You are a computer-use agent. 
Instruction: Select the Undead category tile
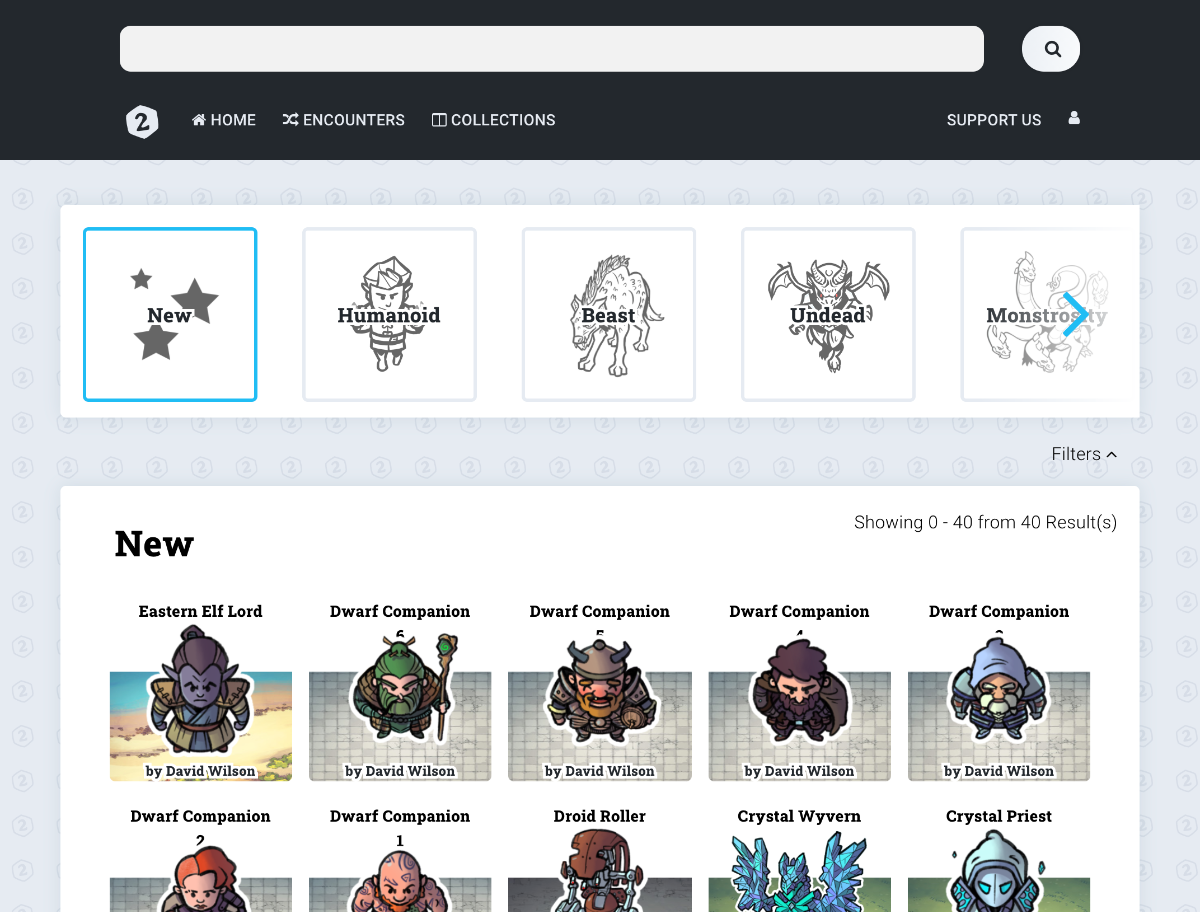coord(828,315)
